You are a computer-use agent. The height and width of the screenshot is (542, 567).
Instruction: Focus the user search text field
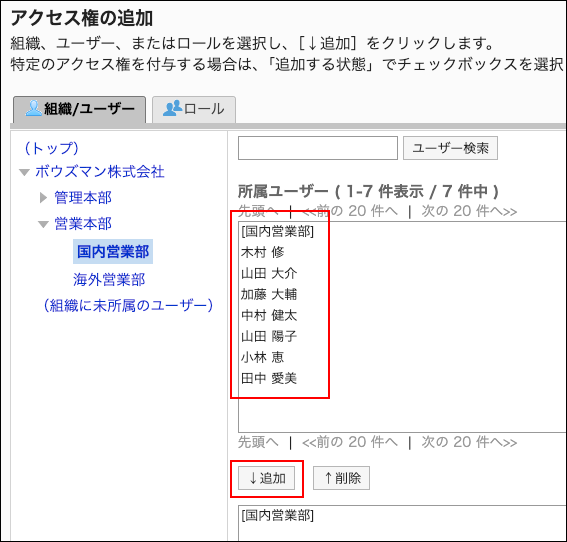(318, 148)
